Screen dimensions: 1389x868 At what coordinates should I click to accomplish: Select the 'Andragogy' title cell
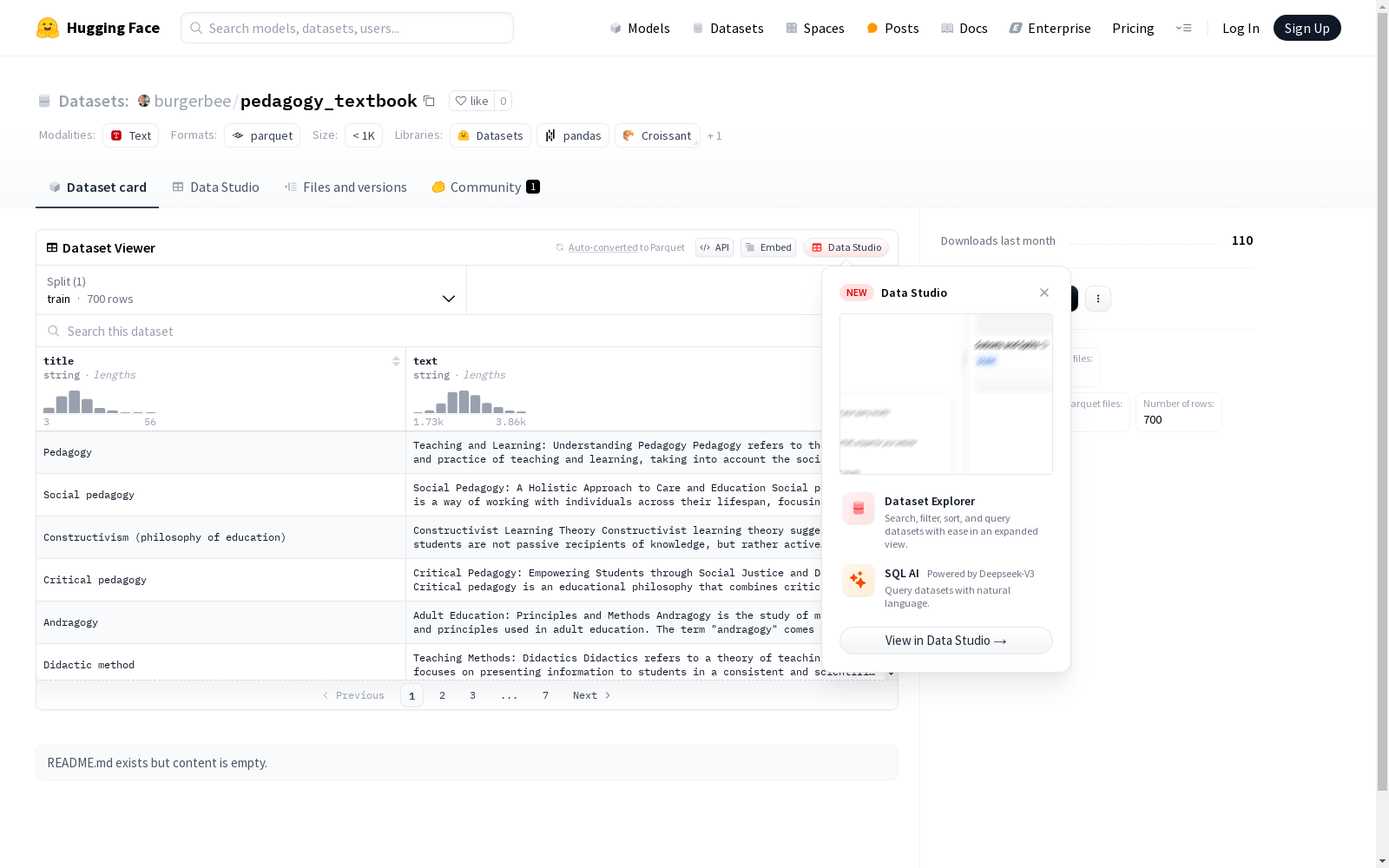pos(221,622)
